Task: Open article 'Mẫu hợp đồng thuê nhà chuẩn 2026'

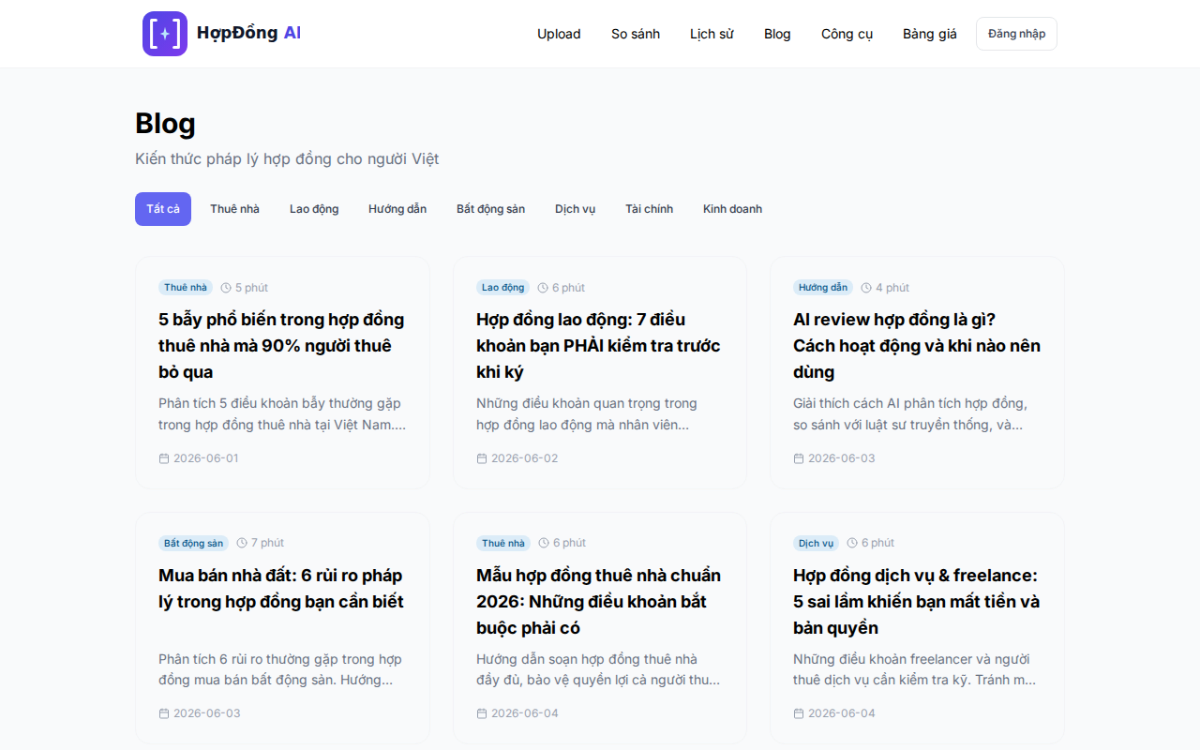Action: (x=598, y=602)
